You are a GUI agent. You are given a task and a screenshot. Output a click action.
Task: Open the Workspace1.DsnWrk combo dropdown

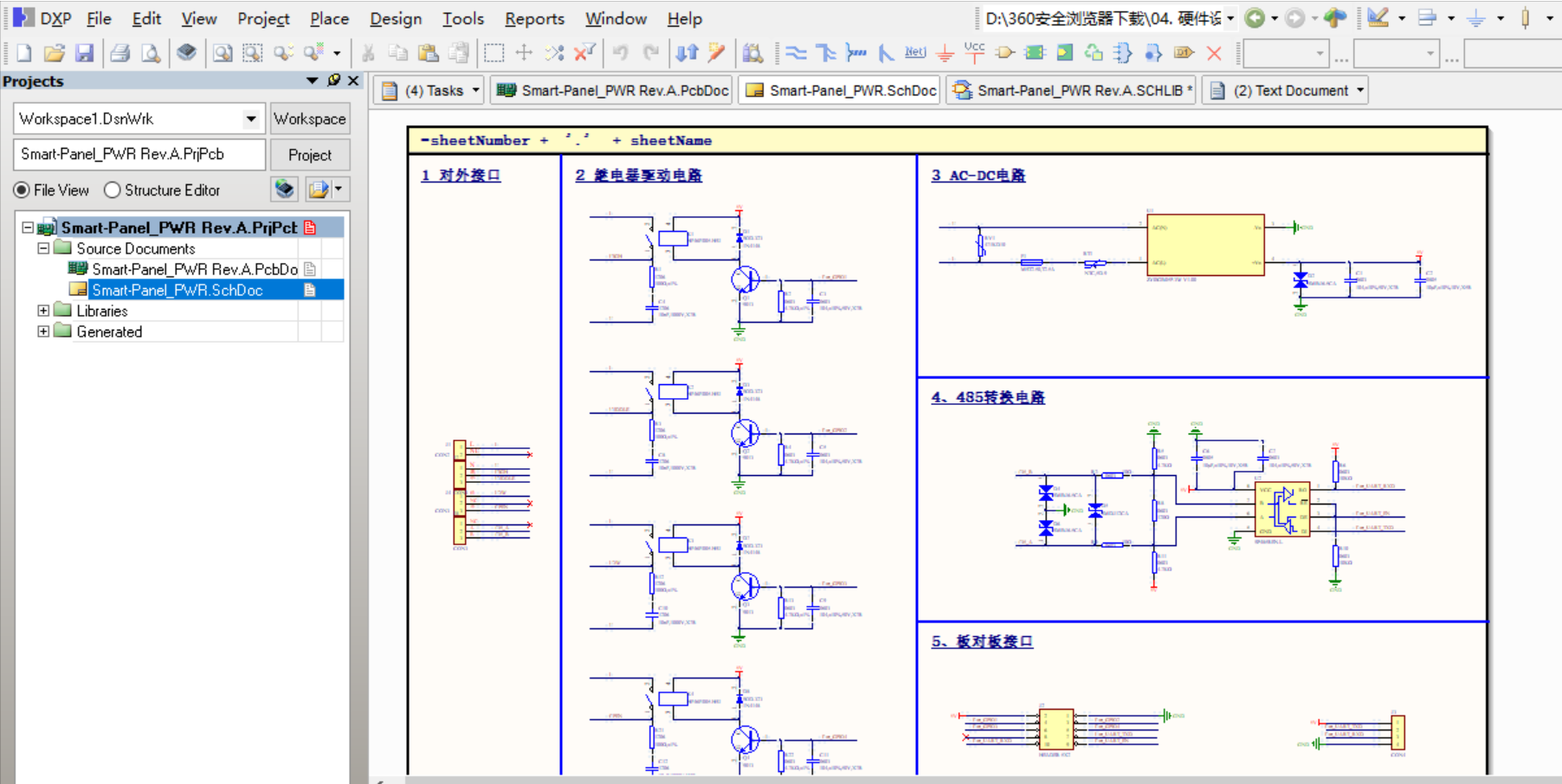tap(250, 119)
